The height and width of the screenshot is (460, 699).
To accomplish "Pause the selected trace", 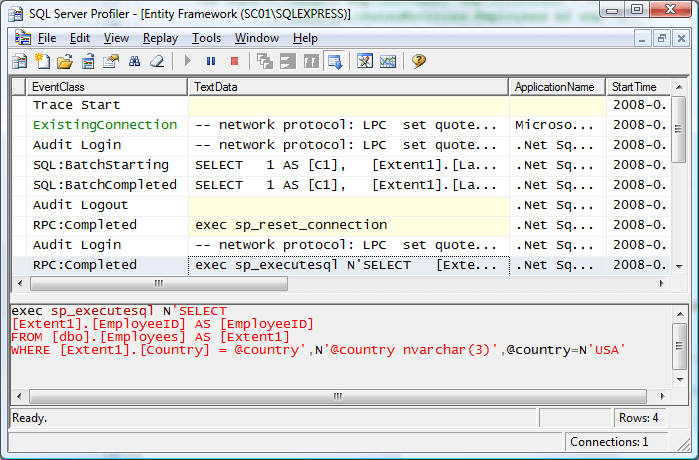I will tap(211, 61).
